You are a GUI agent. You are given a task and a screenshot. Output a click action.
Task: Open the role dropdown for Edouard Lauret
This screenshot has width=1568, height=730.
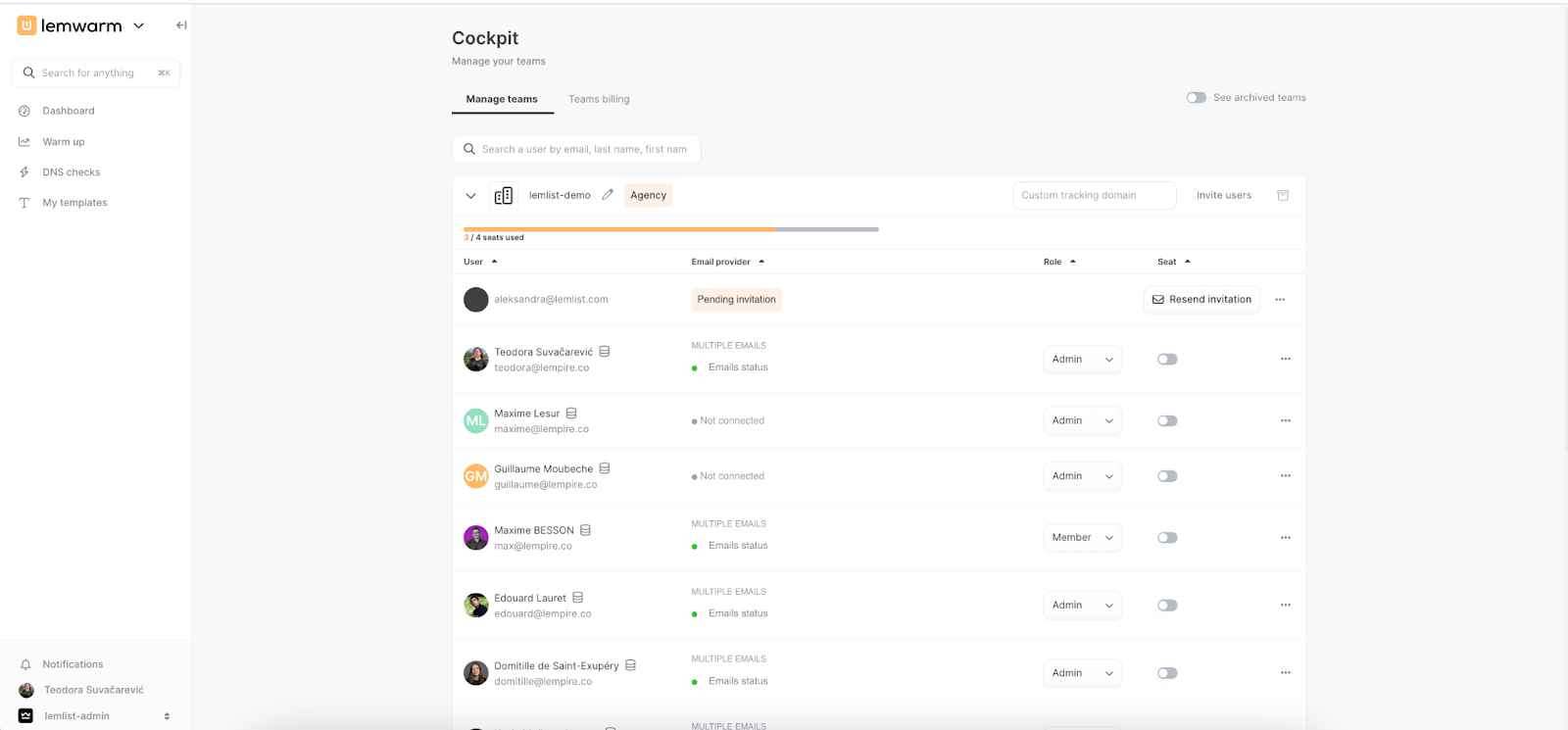click(1082, 606)
